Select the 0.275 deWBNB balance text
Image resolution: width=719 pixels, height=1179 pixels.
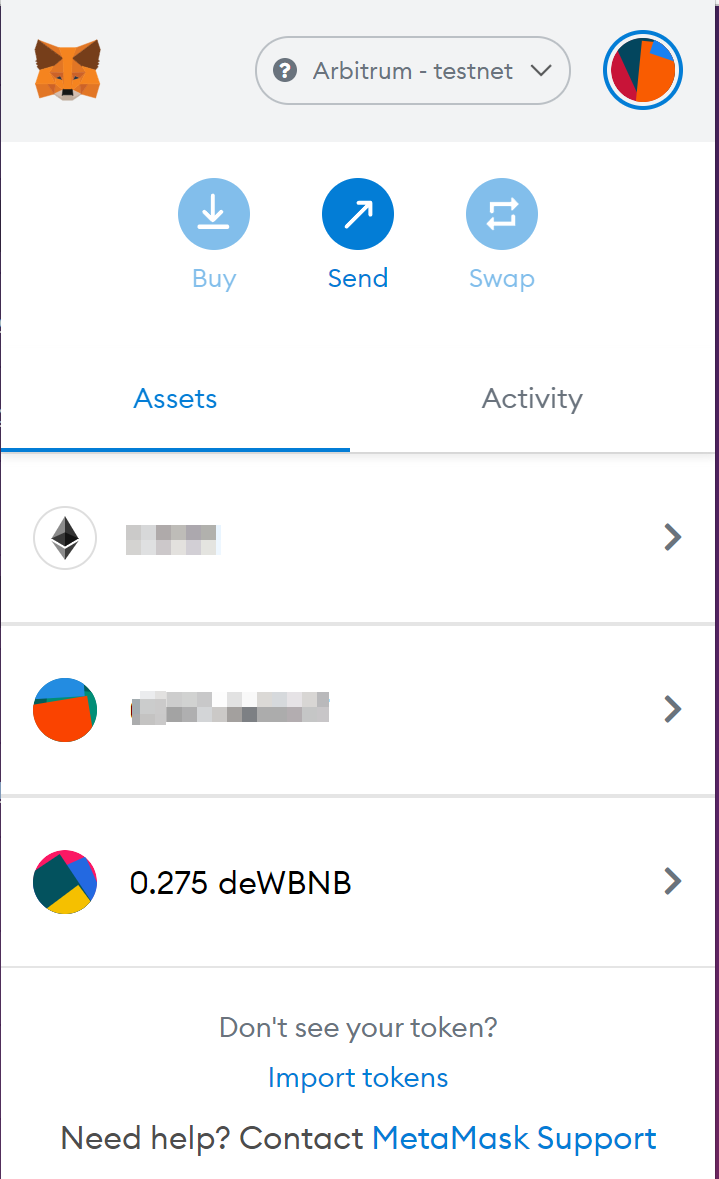click(x=240, y=883)
